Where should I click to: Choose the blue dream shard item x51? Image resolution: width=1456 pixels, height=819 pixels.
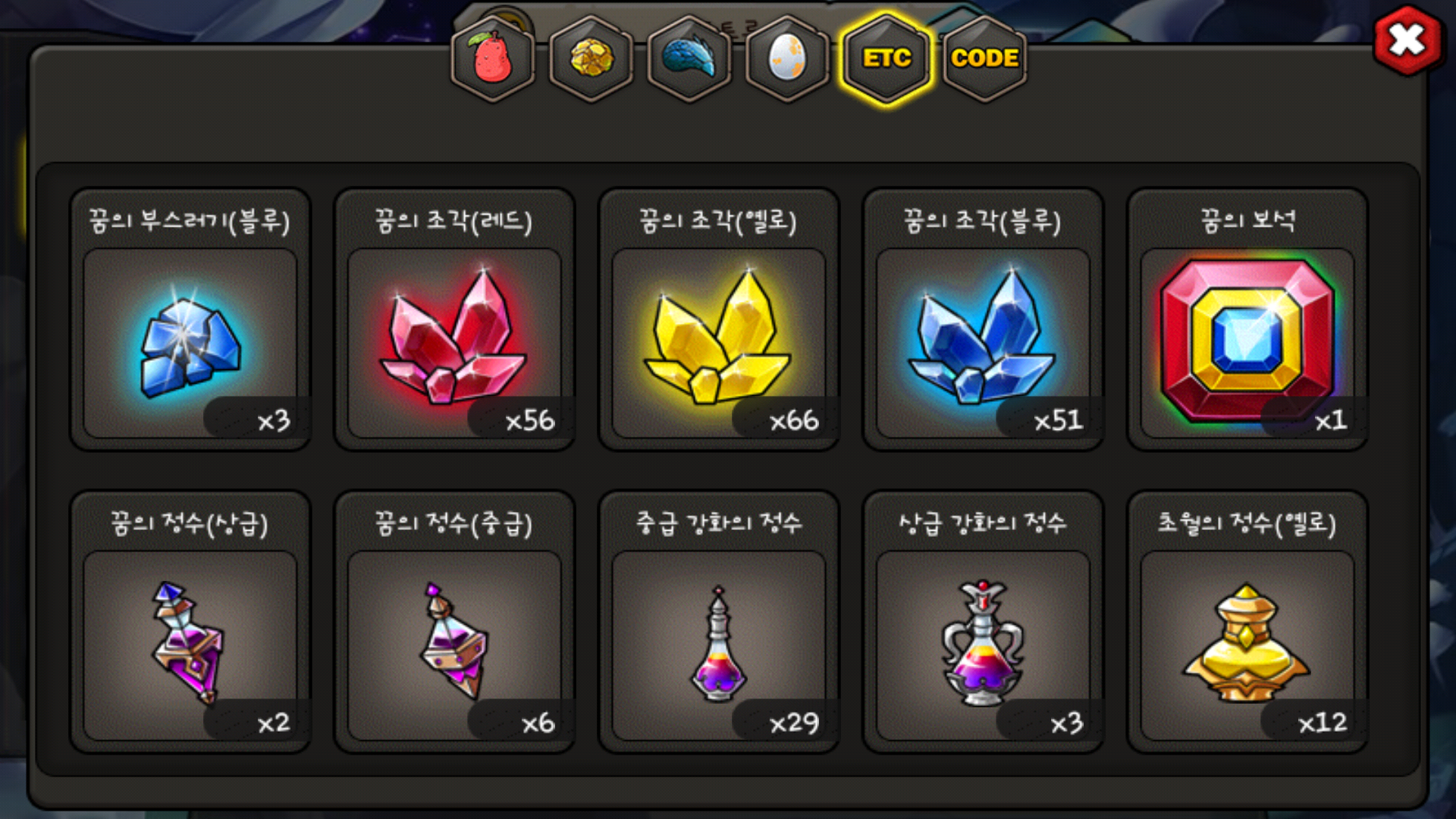pos(984,320)
